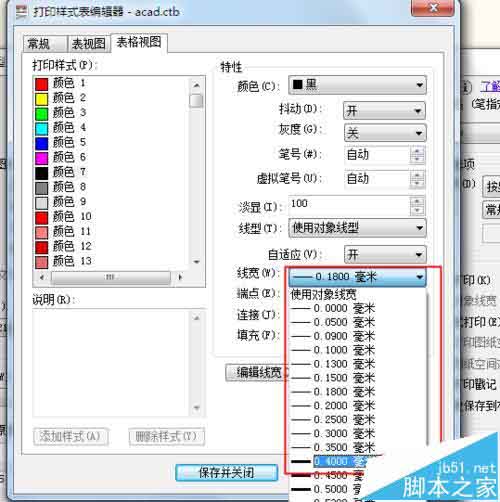The width and height of the screenshot is (500, 502).
Task: Click the style list horizontal scroll-right arrow
Action: coord(180,277)
